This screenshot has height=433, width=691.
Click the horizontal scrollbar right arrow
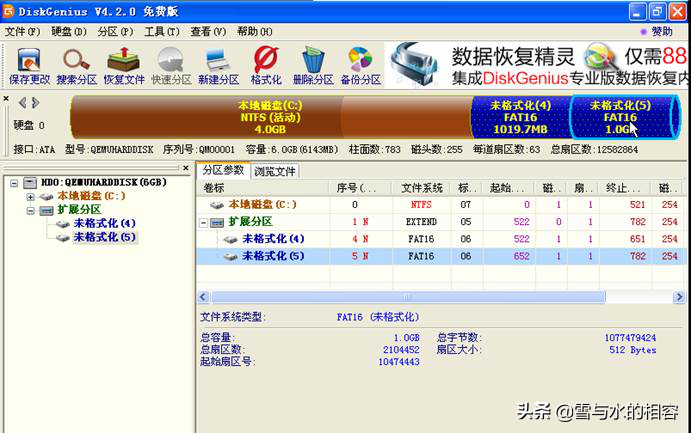pyautogui.click(x=679, y=297)
